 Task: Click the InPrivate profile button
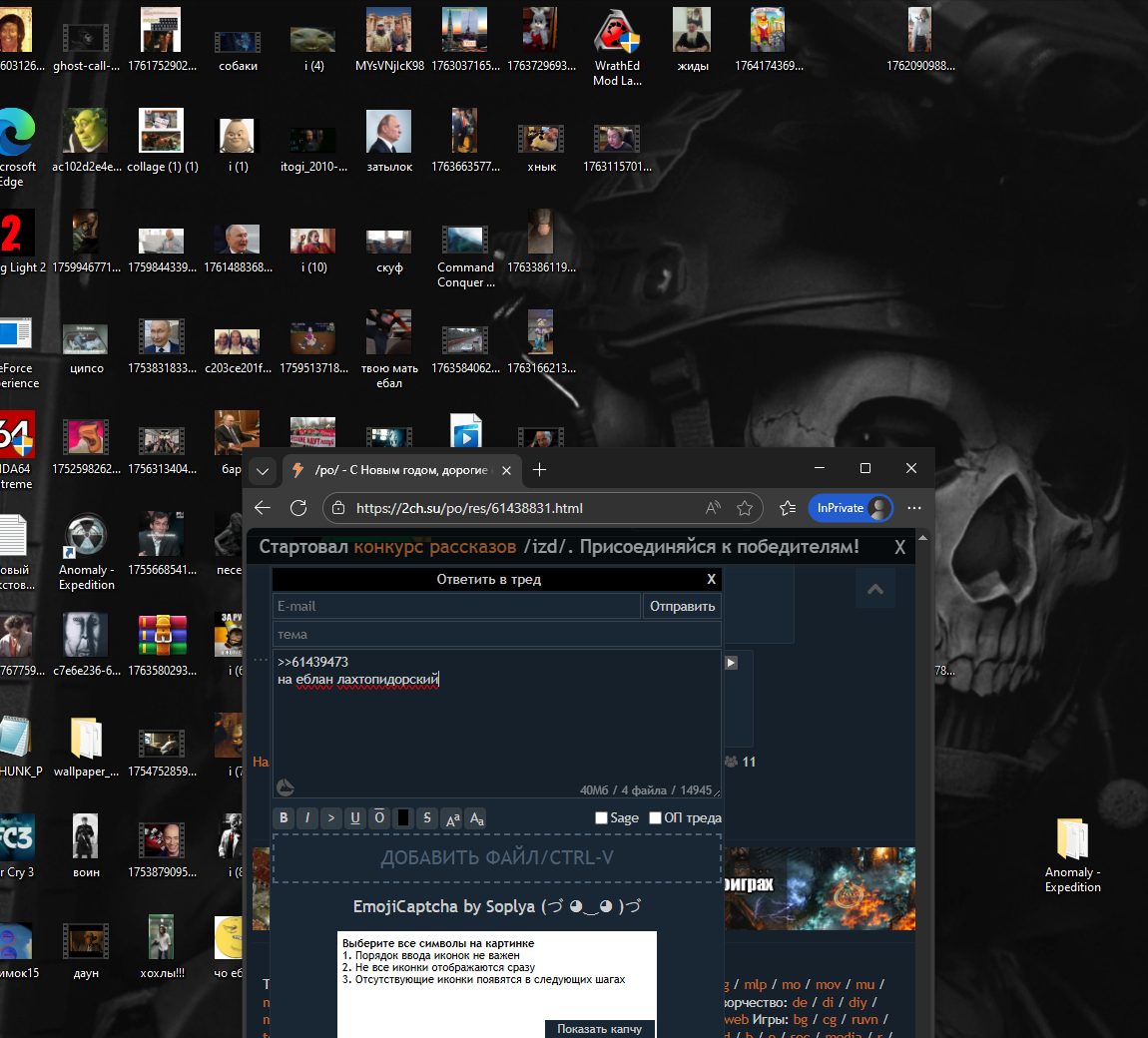pos(850,508)
